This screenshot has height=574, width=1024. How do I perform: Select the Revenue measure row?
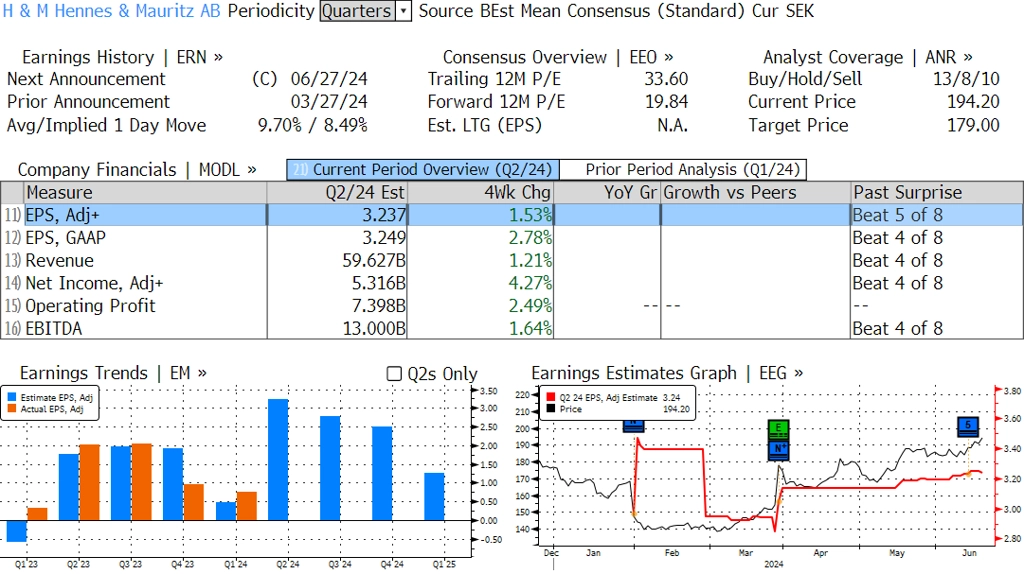tap(511, 261)
